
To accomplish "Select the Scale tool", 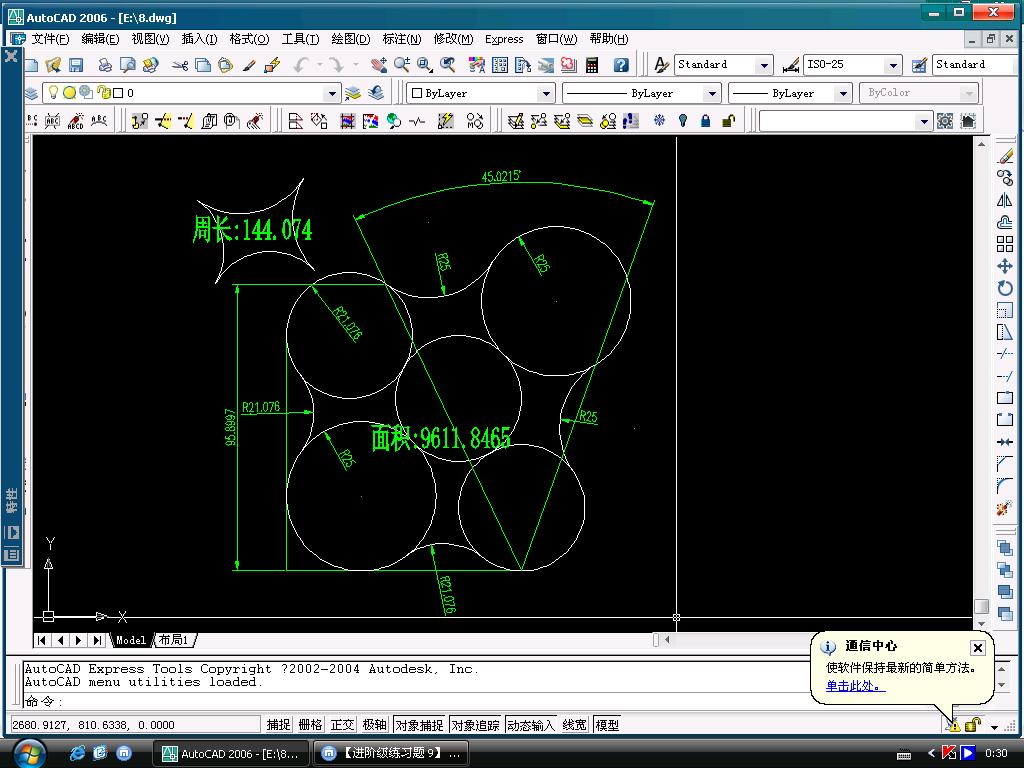I will pos(1005,310).
